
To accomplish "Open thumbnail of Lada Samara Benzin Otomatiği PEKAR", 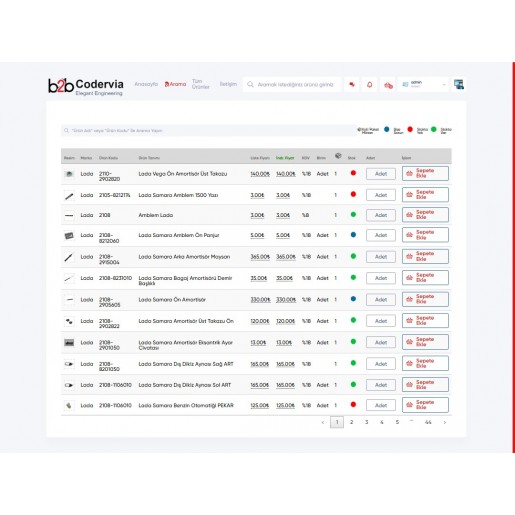I will [x=69, y=406].
